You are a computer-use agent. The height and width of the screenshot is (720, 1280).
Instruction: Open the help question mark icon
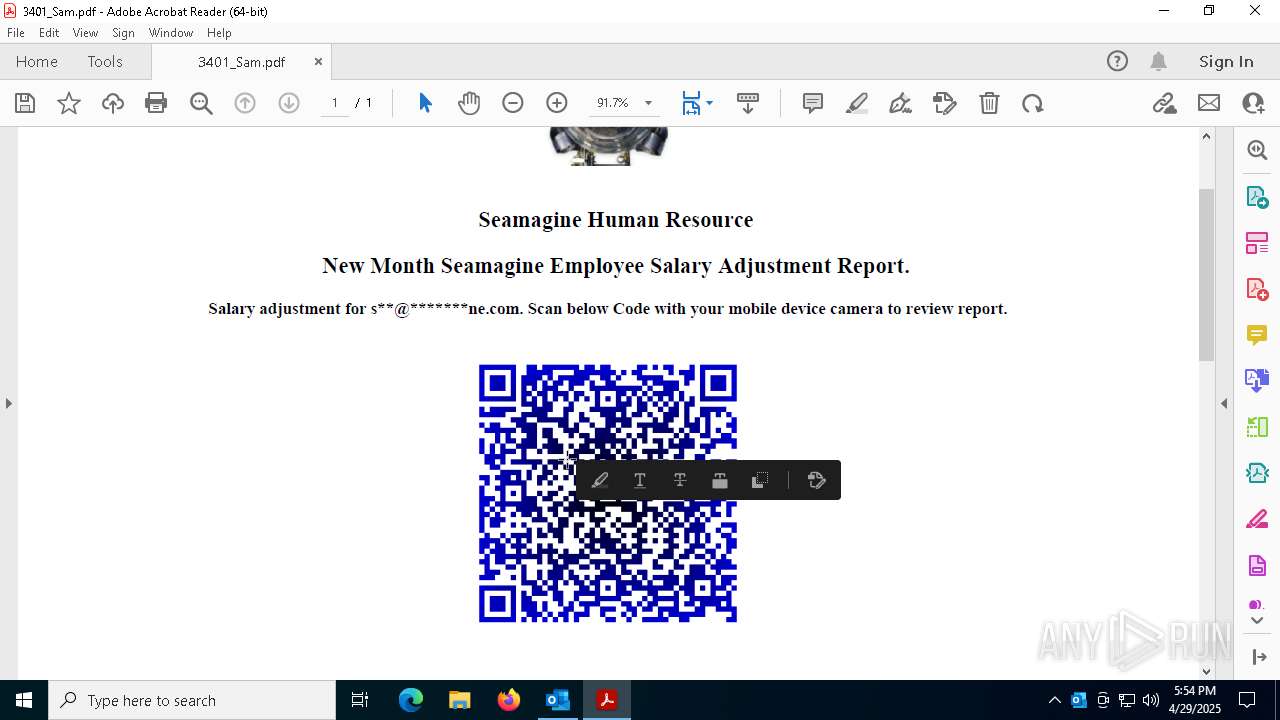coord(1117,61)
